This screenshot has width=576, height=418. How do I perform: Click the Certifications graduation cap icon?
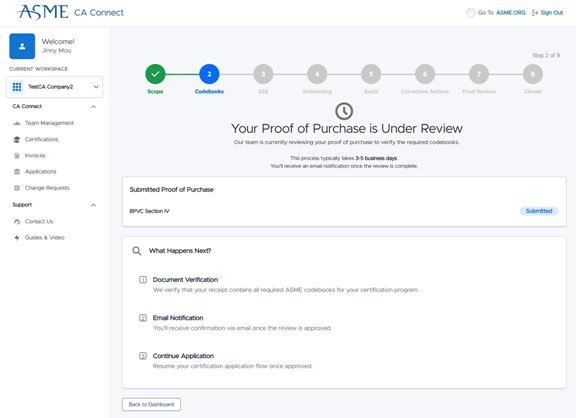point(17,139)
